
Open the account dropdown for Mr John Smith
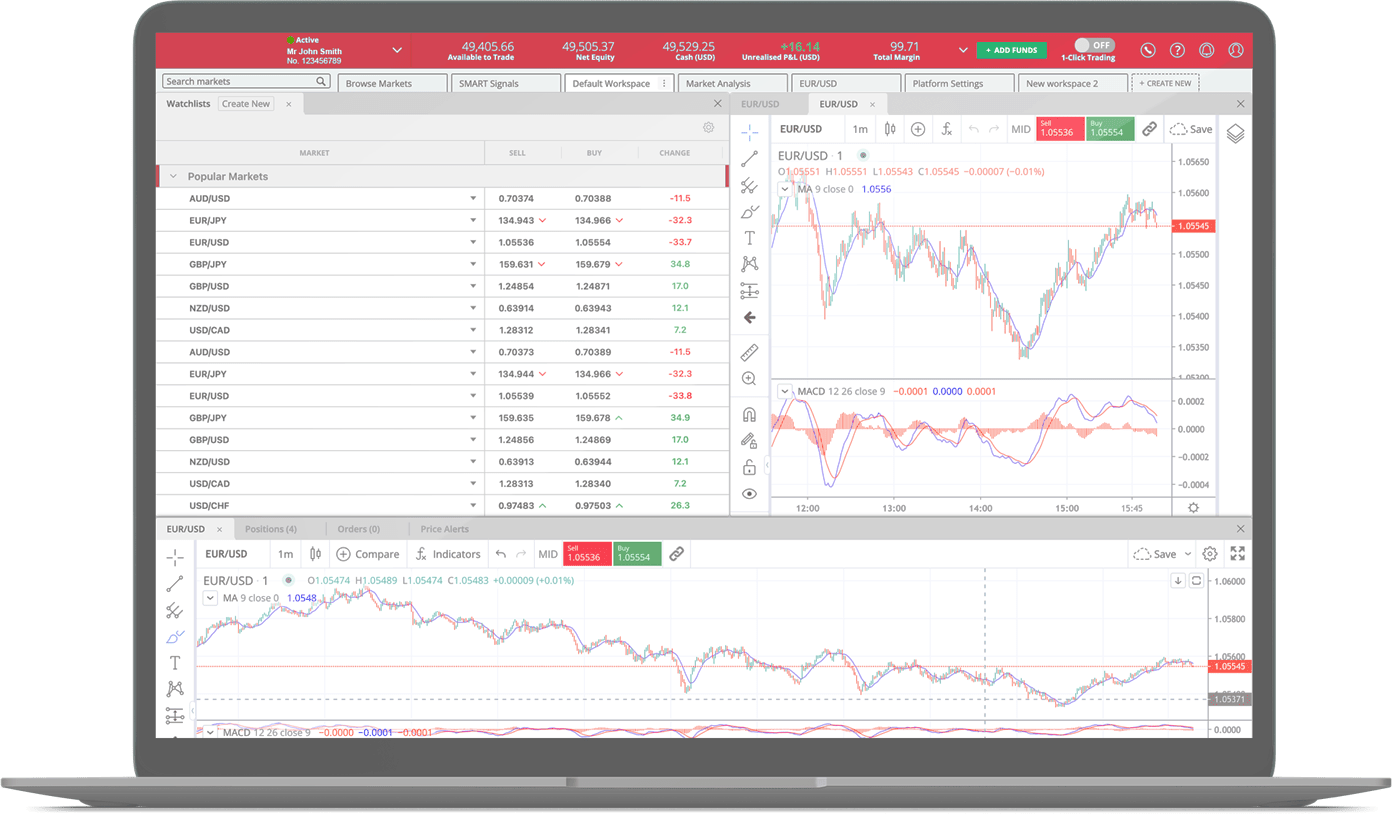click(x=397, y=49)
